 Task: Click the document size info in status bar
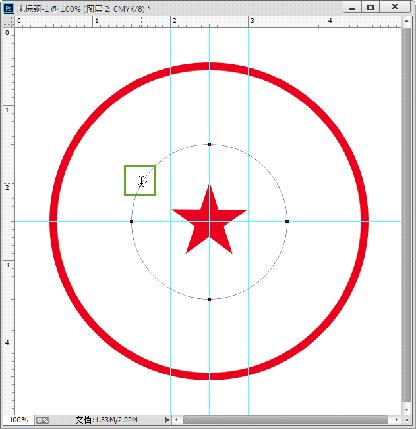pyautogui.click(x=107, y=420)
